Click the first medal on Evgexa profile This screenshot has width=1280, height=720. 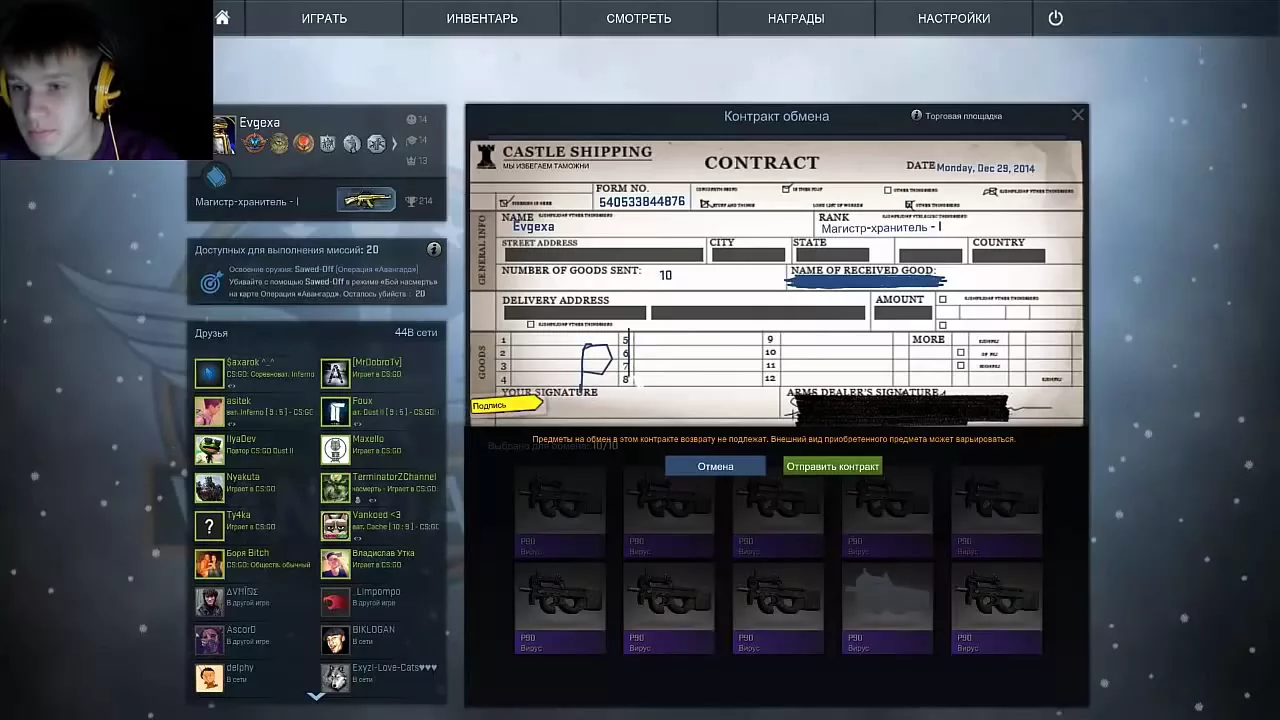tap(255, 144)
